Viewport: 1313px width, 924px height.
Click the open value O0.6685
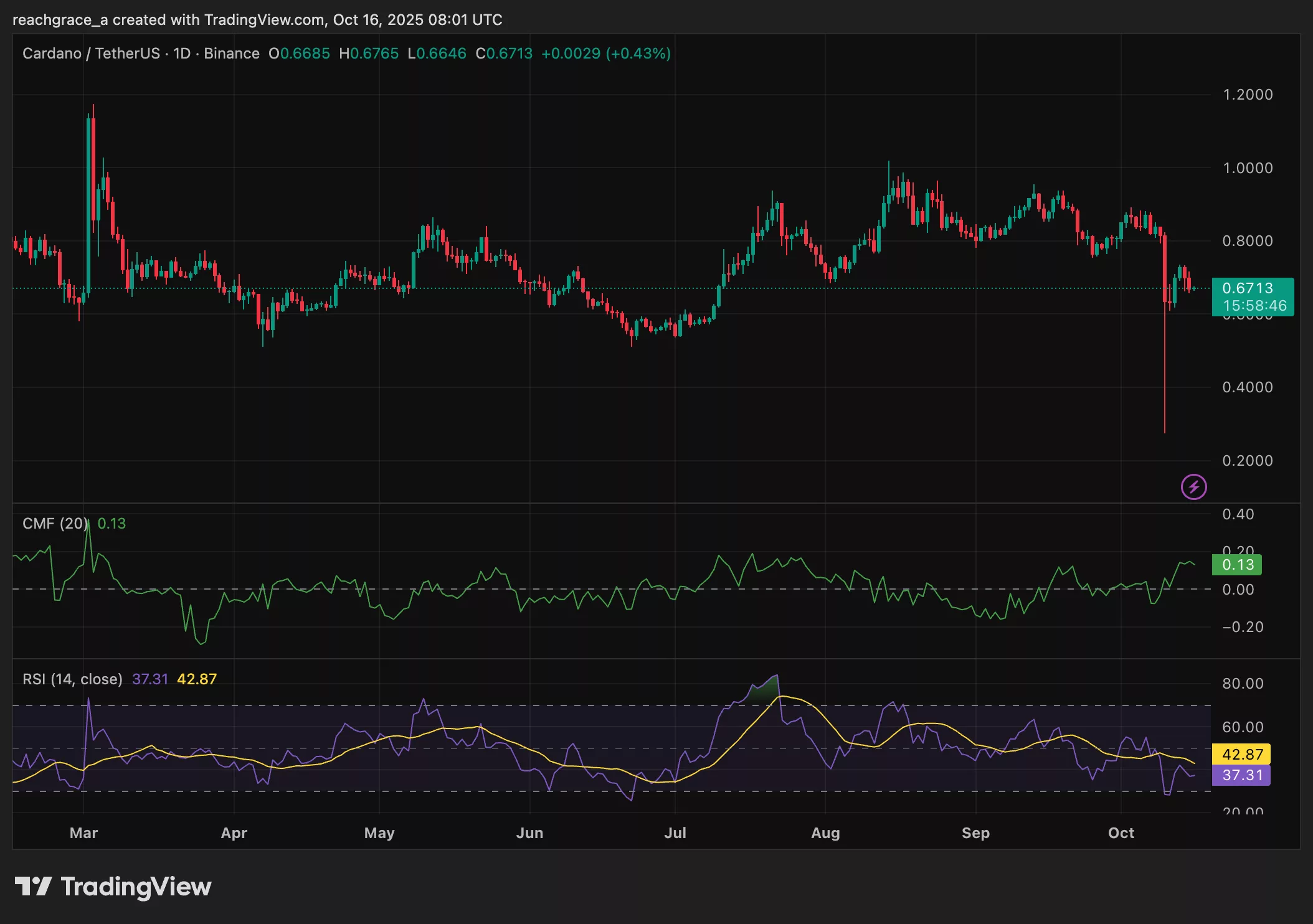click(300, 54)
